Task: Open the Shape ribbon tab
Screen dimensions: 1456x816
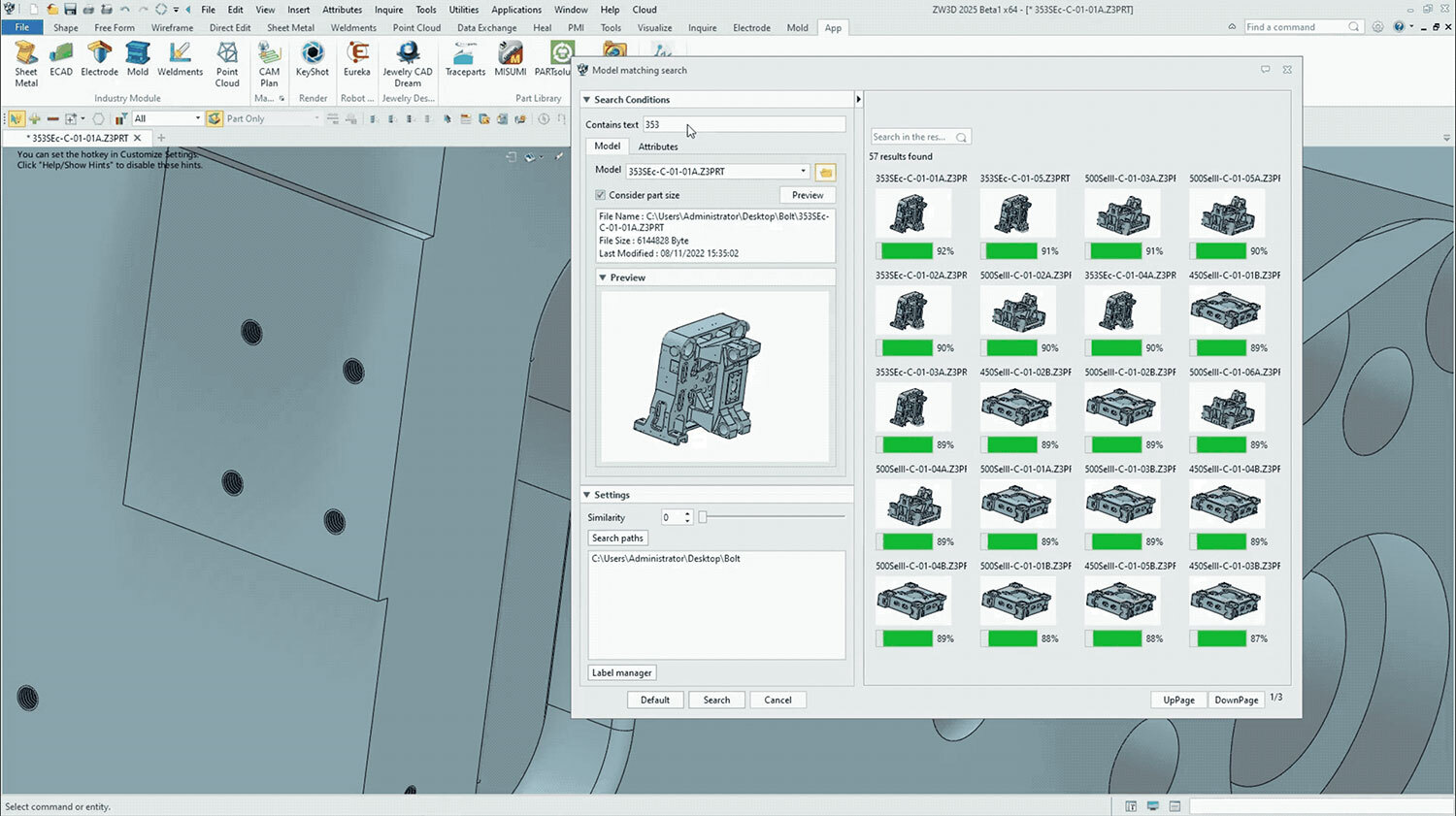Action: [66, 28]
